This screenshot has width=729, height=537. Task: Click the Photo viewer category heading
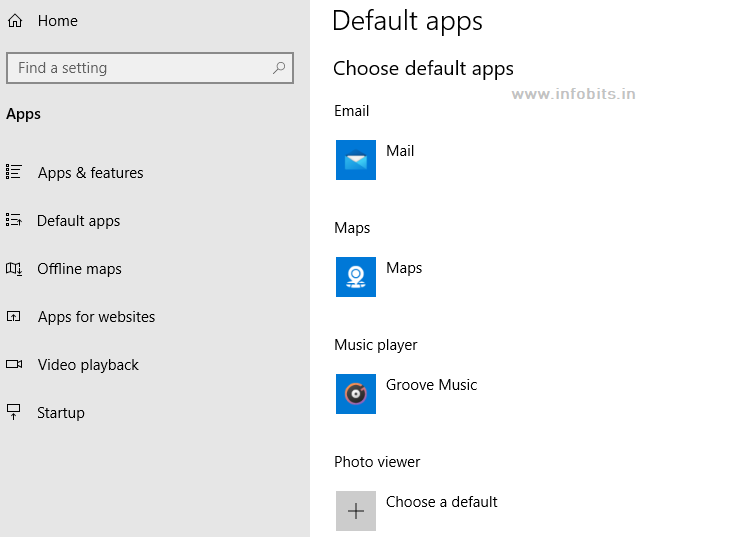pos(377,462)
